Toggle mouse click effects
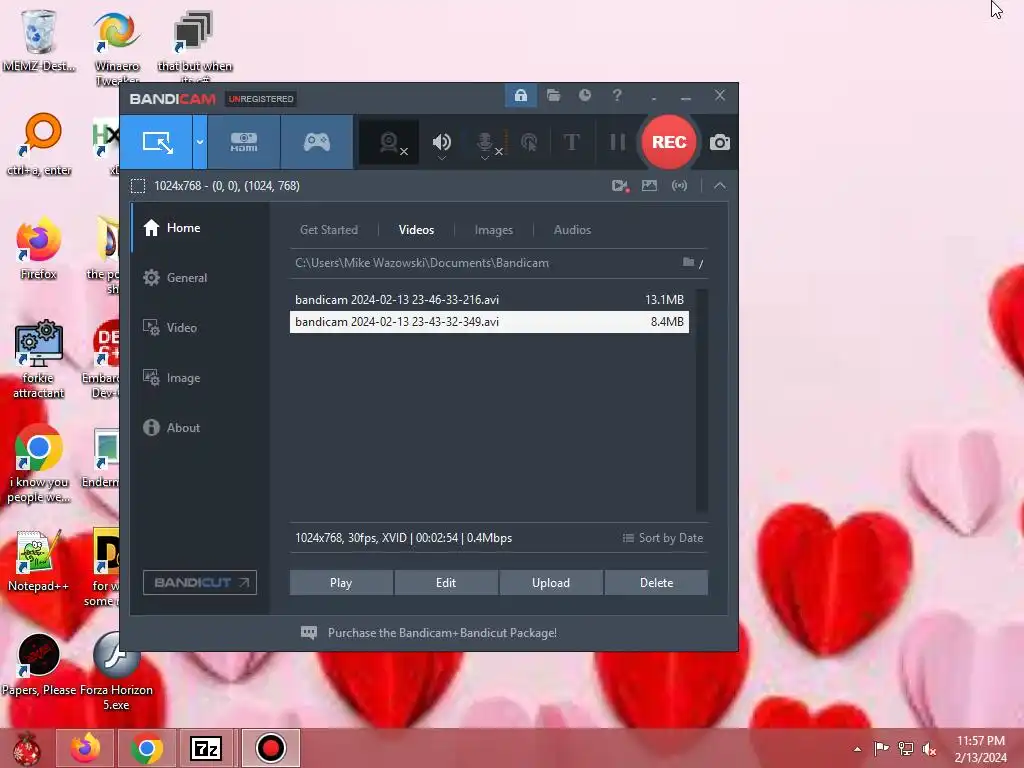Viewport: 1024px width, 768px height. pos(529,142)
